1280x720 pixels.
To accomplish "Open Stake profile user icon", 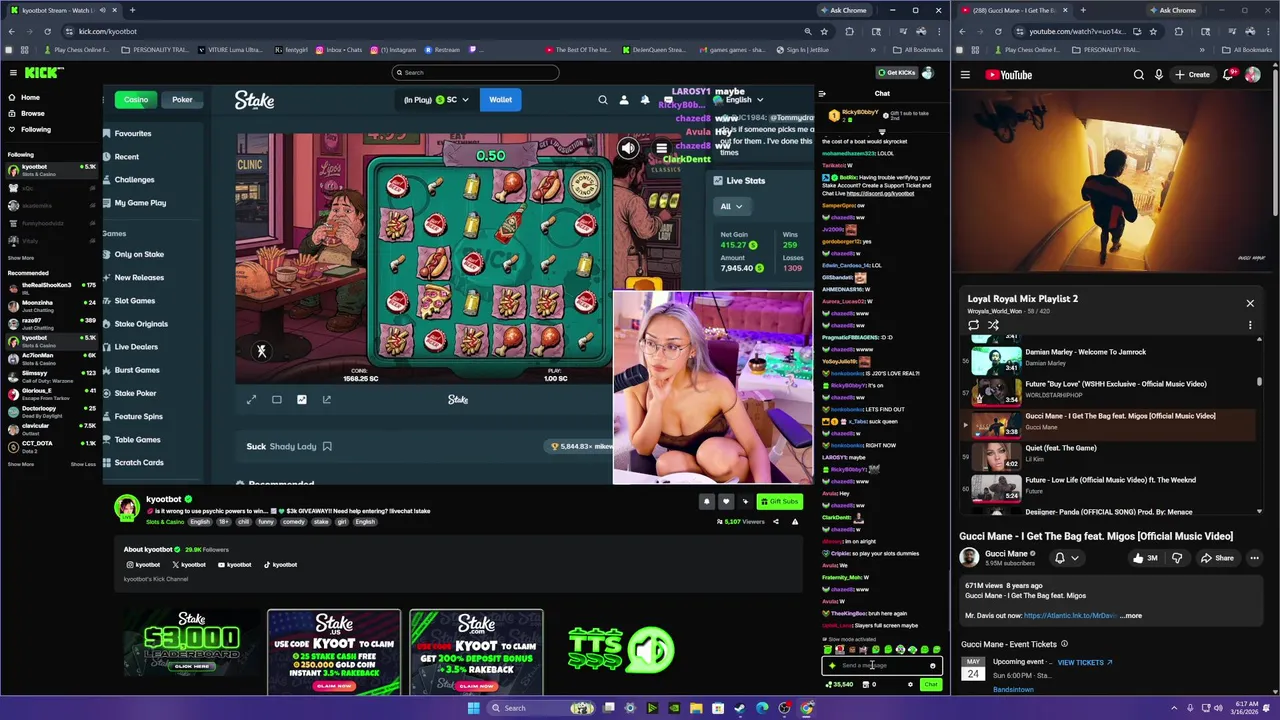I will pos(623,100).
